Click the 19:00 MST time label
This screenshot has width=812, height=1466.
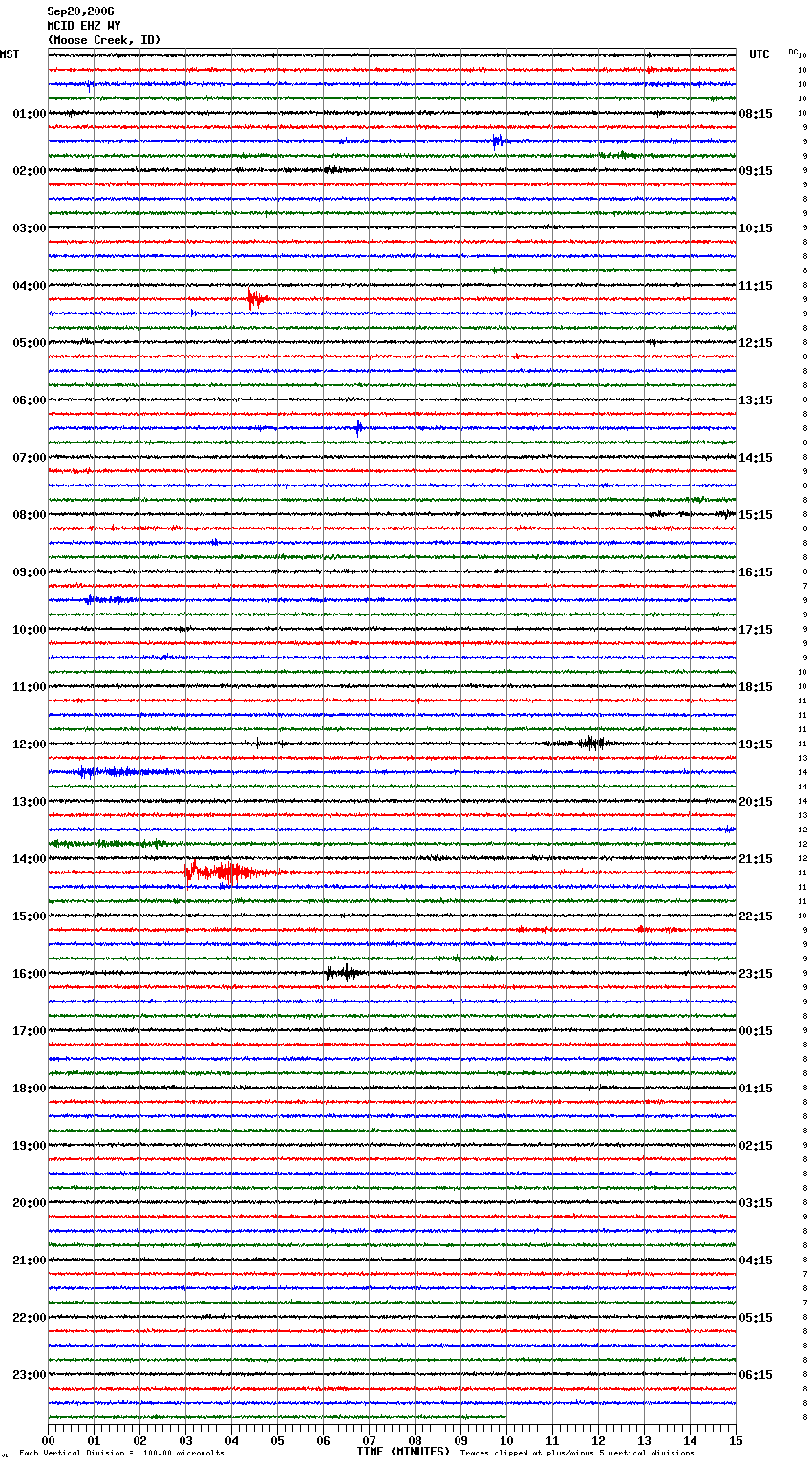[29, 1146]
